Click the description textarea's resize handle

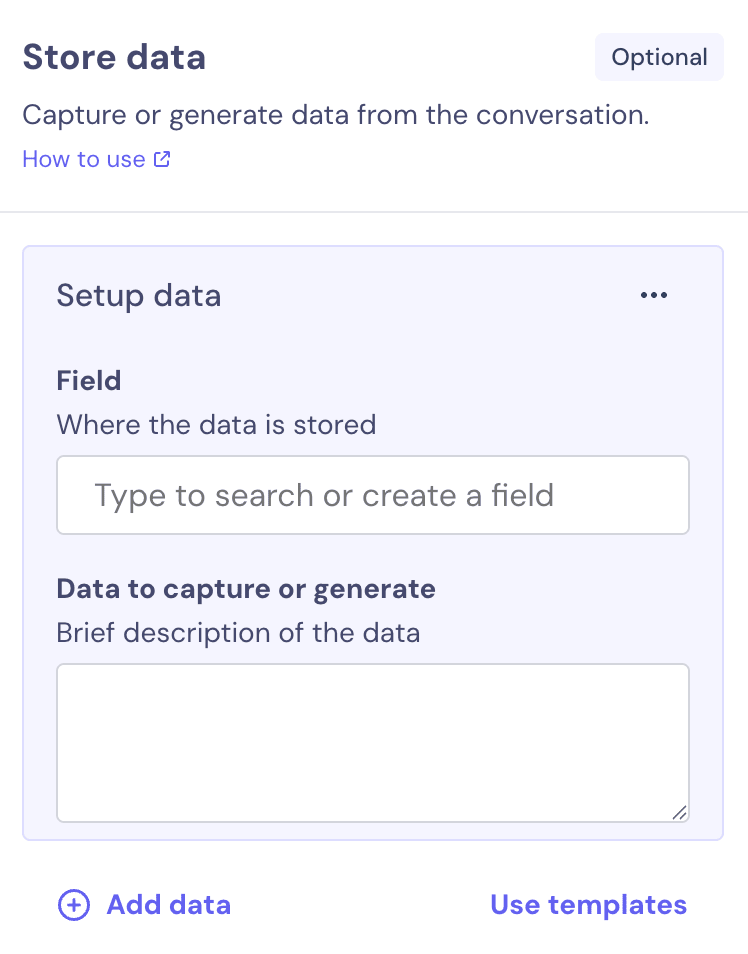pyautogui.click(x=679, y=812)
